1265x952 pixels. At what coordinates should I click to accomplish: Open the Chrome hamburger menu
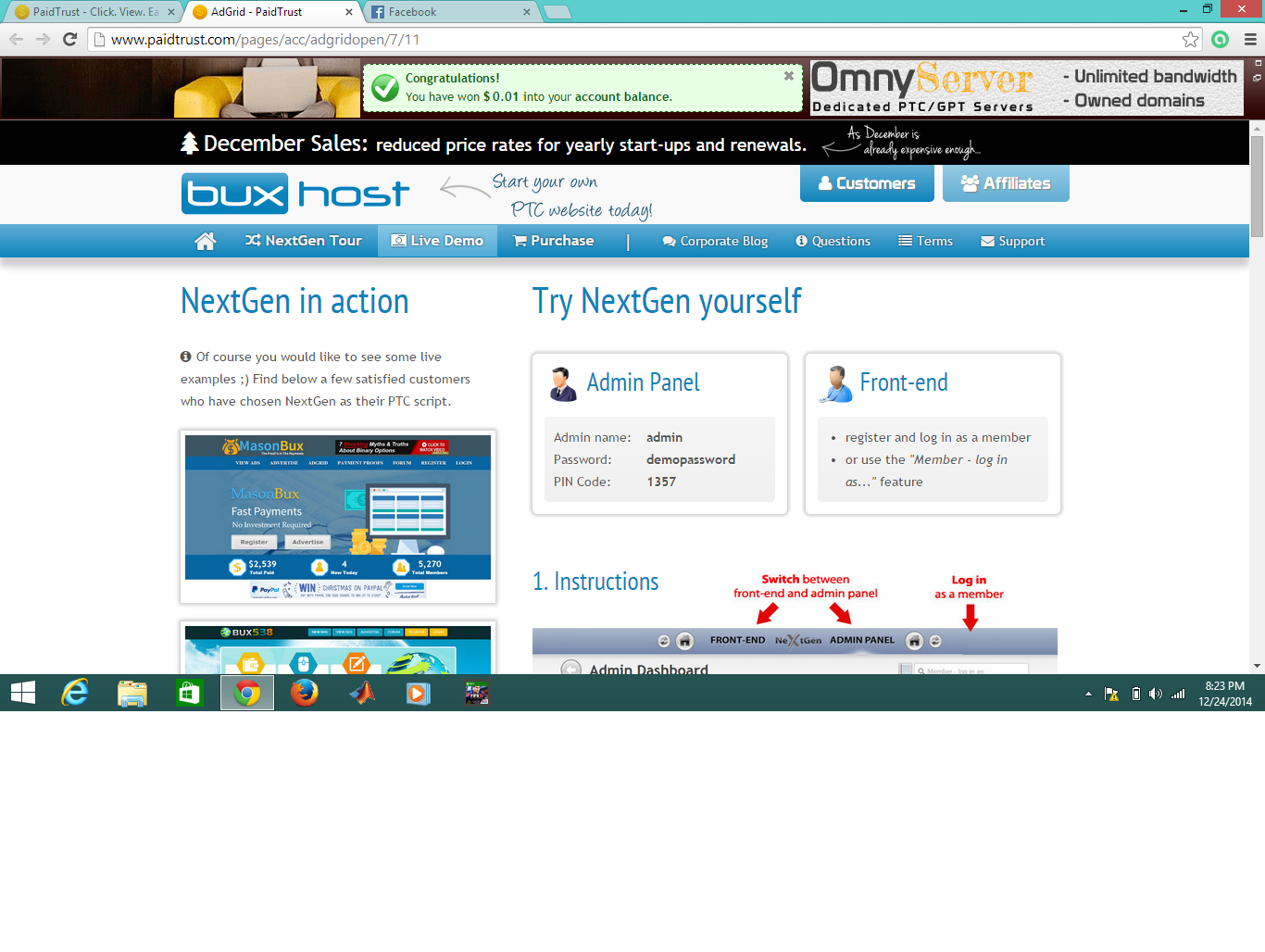[1249, 39]
